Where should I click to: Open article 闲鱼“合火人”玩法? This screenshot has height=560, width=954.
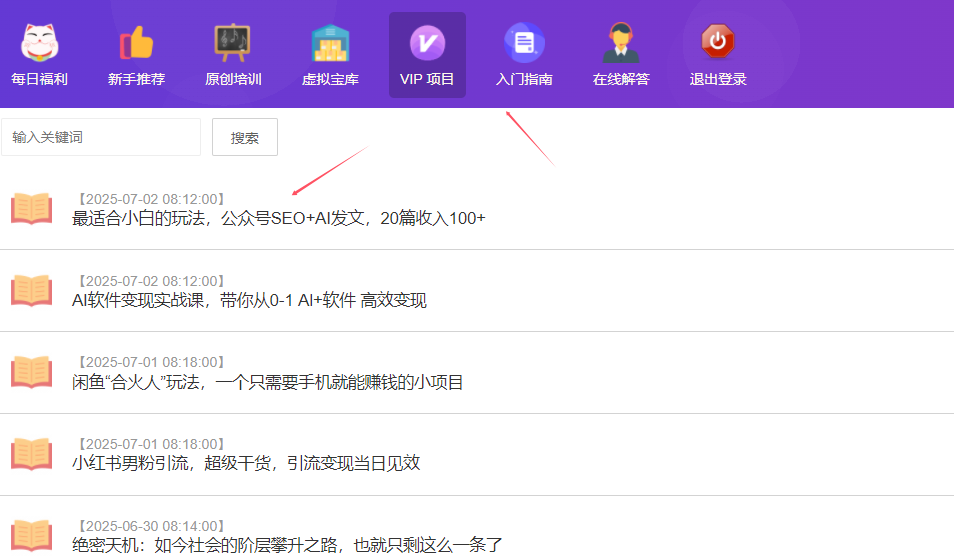[268, 382]
